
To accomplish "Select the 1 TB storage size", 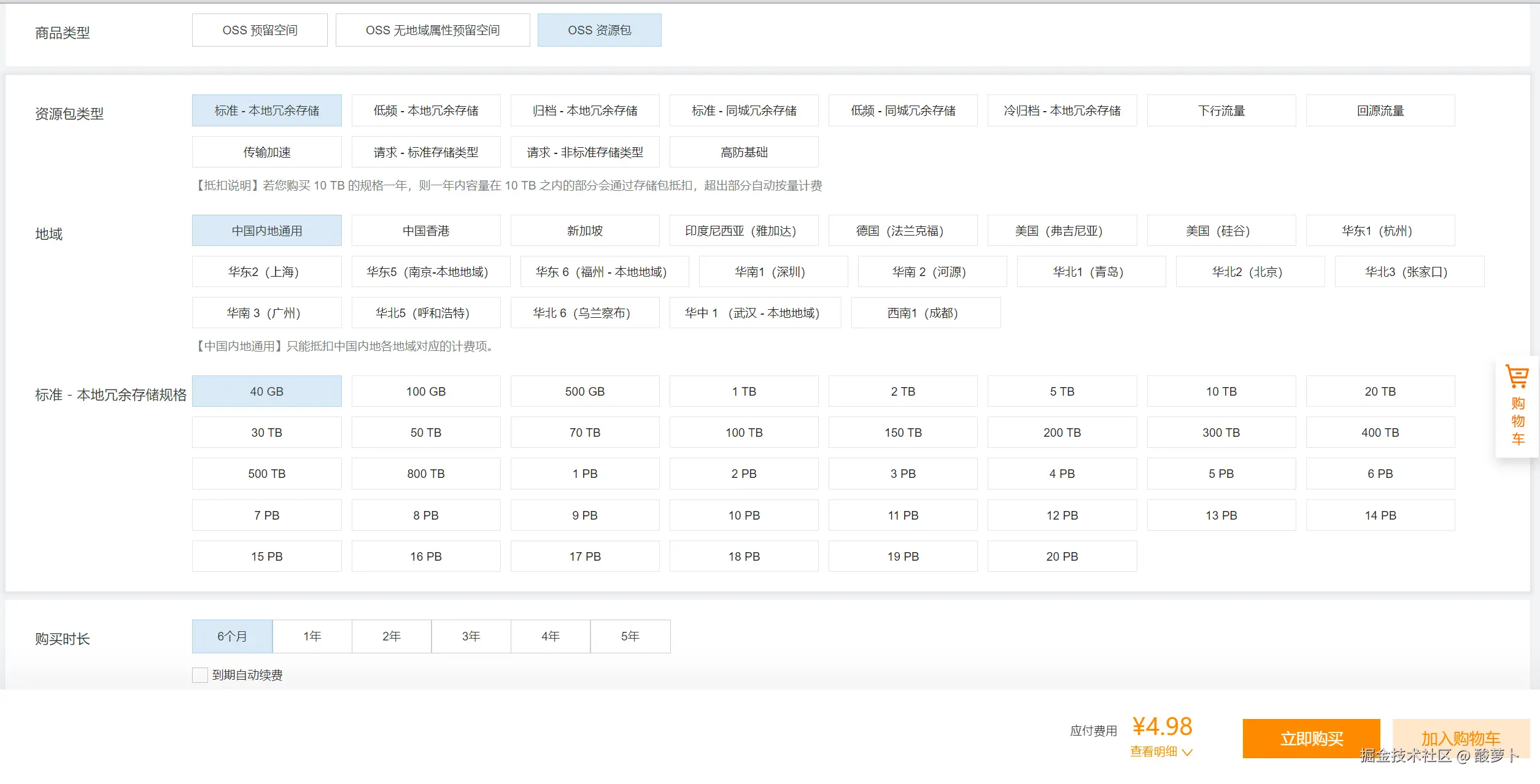I will (x=743, y=391).
